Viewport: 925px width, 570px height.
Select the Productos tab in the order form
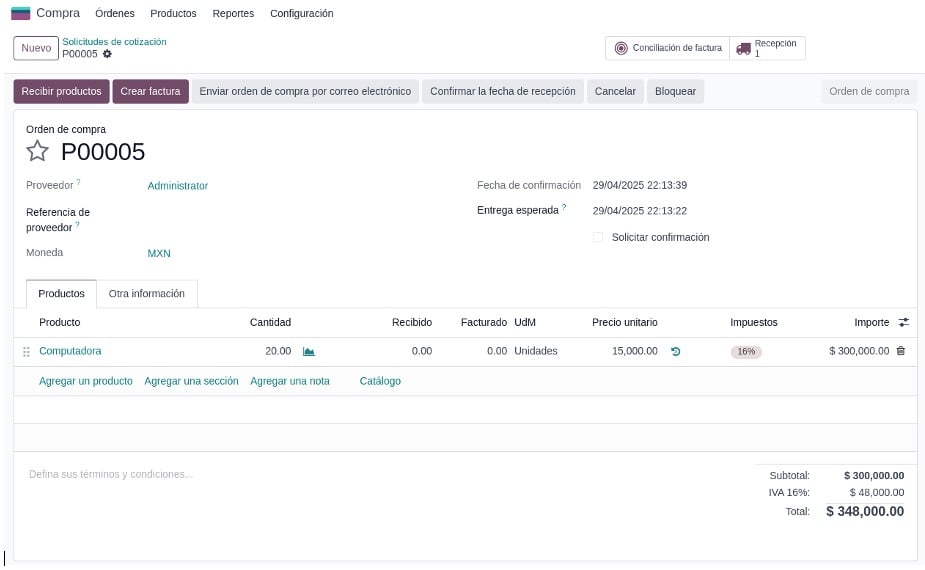tap(61, 293)
